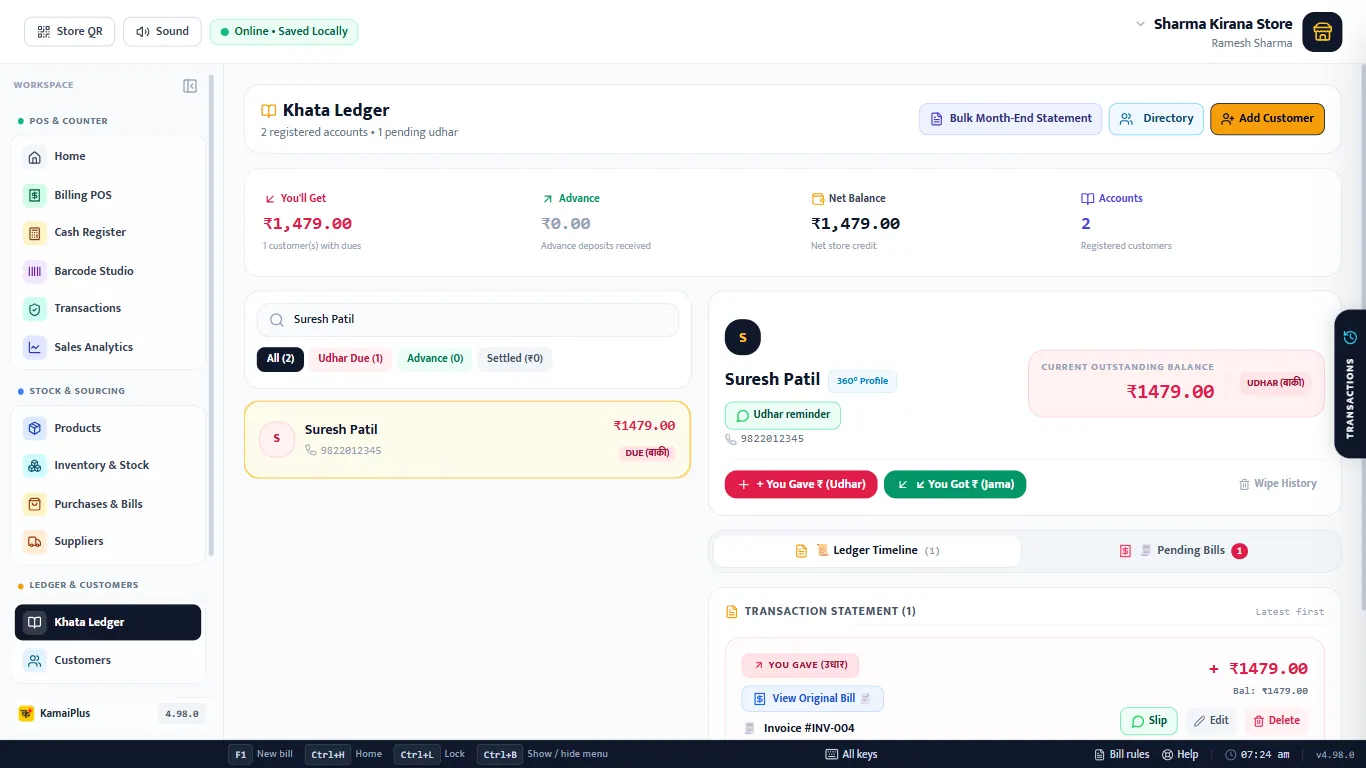Edit the INV-004 transaction

tap(1211, 721)
